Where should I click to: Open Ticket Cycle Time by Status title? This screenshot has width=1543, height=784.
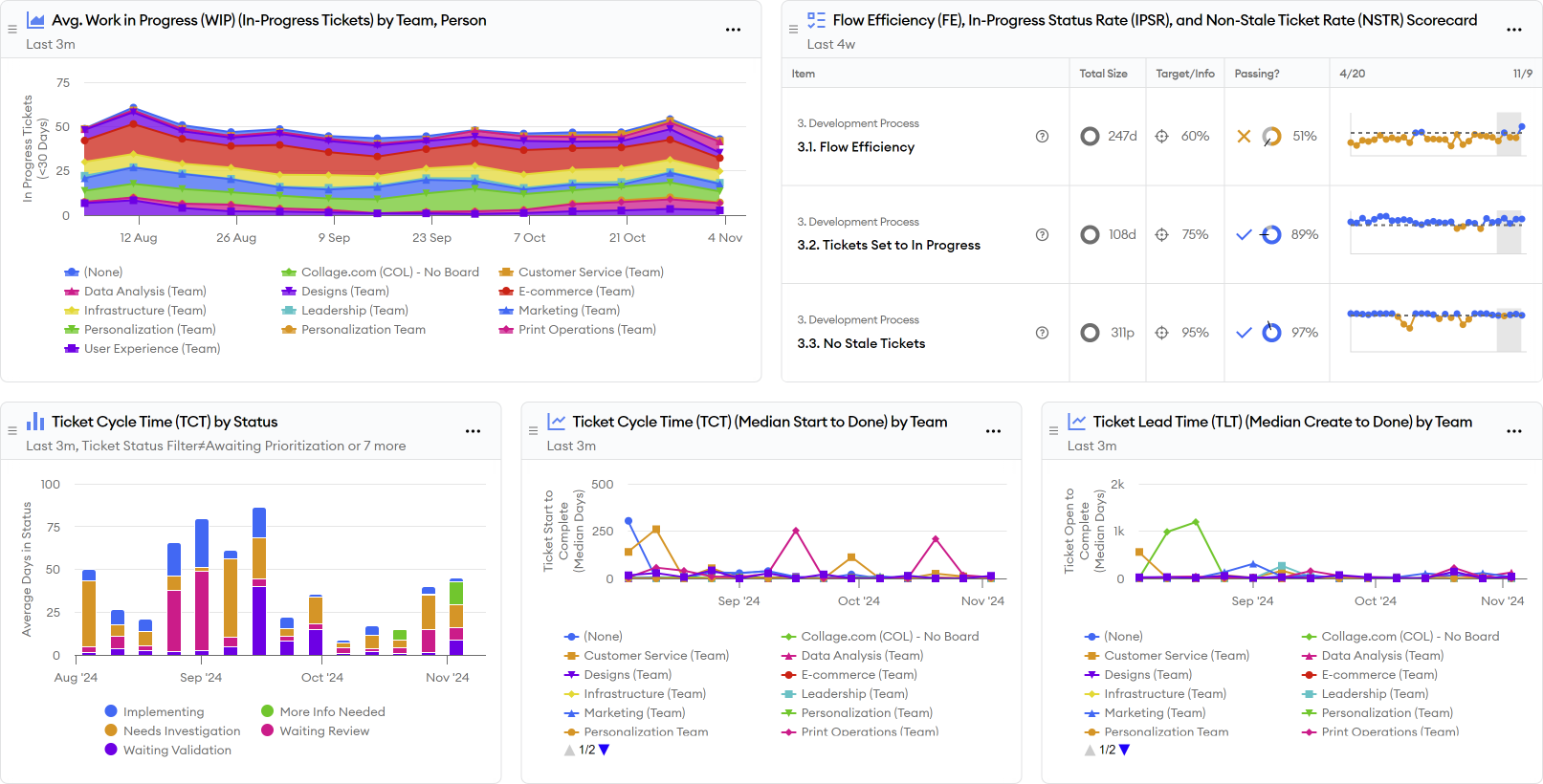click(x=165, y=422)
